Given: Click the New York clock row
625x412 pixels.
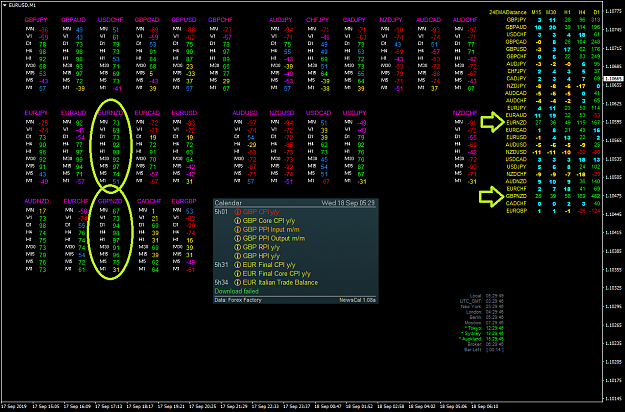Looking at the screenshot, I should click(x=482, y=307).
